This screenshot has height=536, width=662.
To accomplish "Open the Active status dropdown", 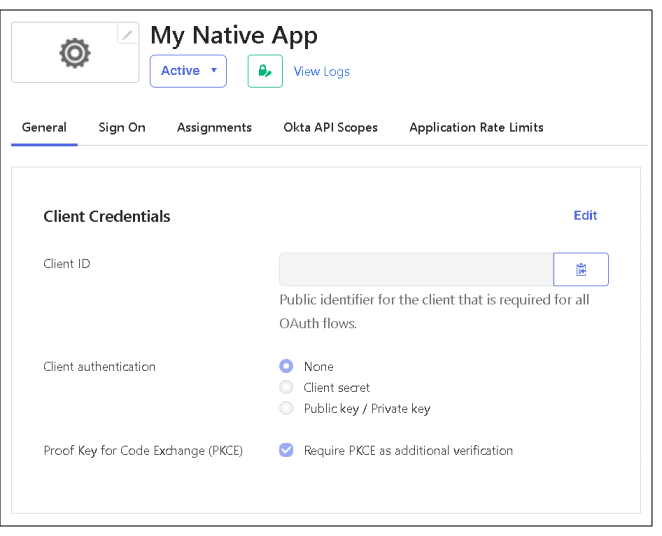I will coord(188,71).
